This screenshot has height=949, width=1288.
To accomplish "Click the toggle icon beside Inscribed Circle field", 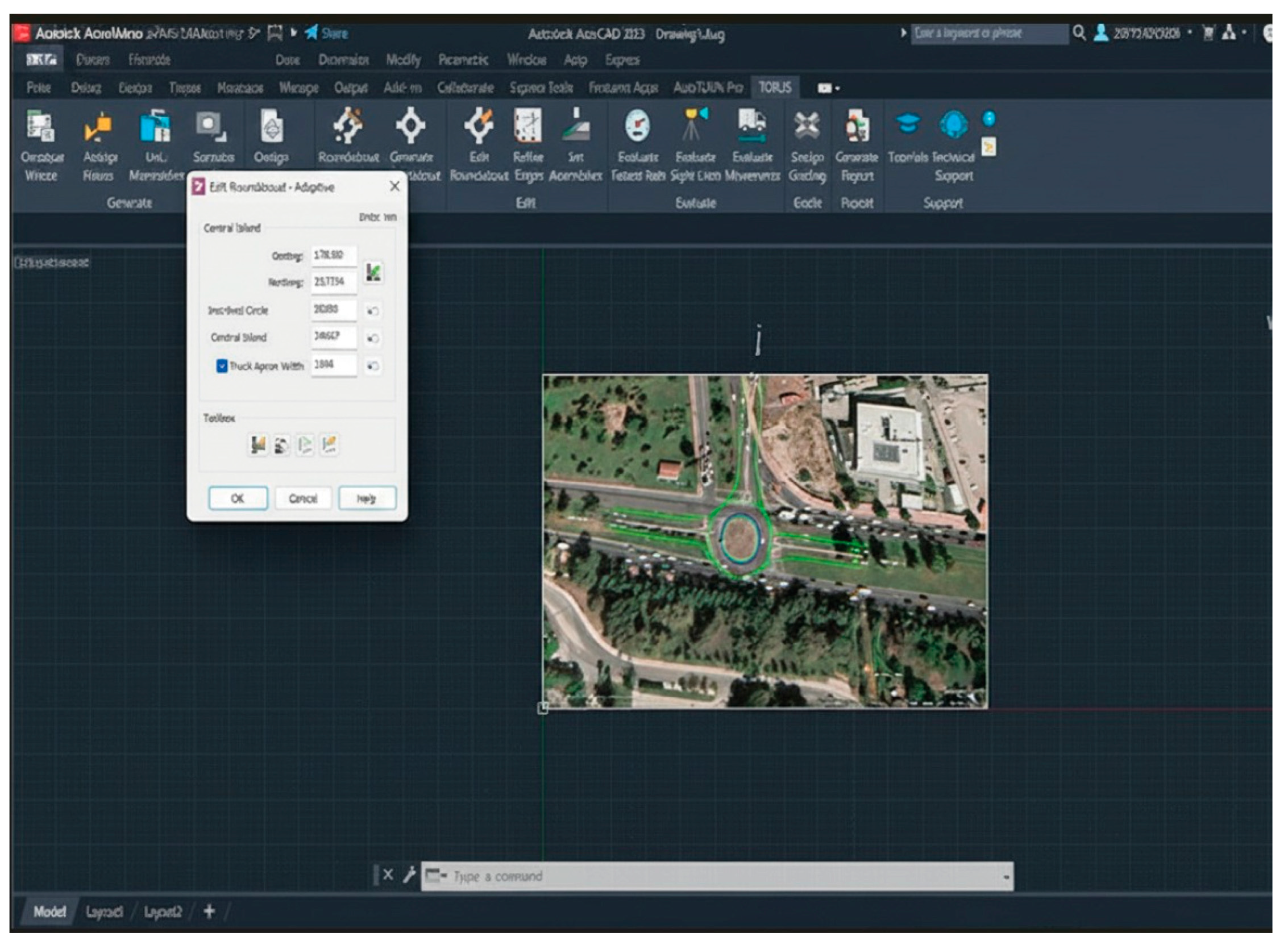I will (373, 311).
